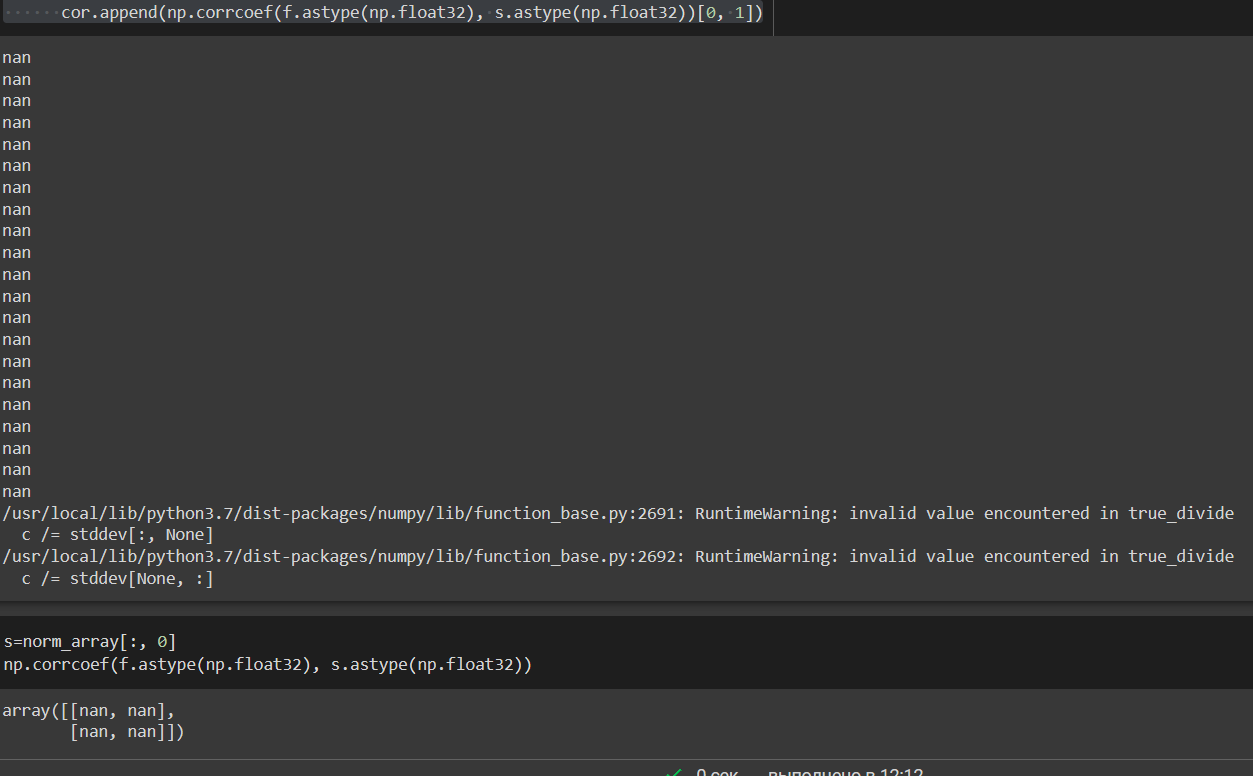The width and height of the screenshot is (1253, 776).
Task: Click the 0 сек execution time label
Action: pos(716,770)
